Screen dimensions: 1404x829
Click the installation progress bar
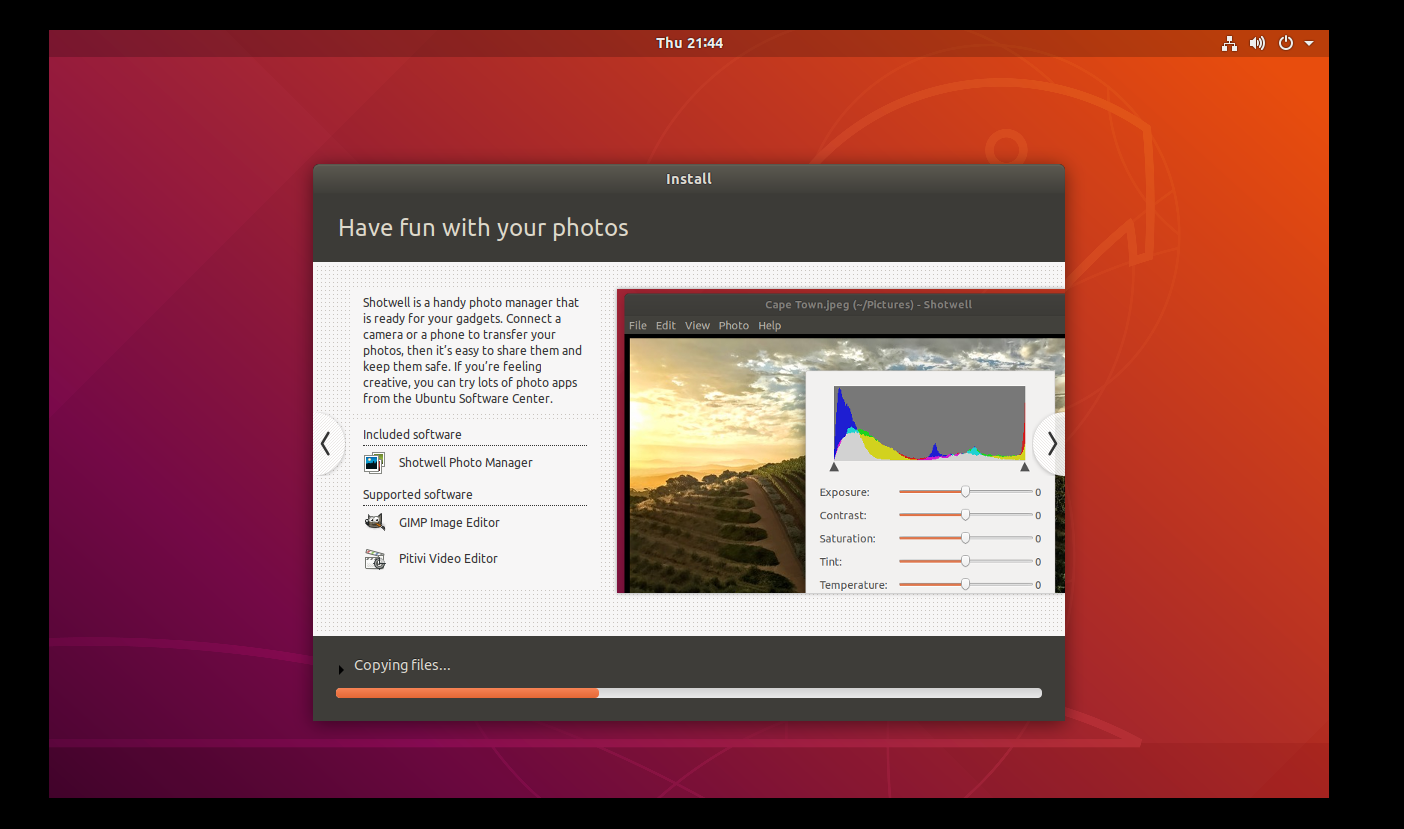[x=689, y=693]
